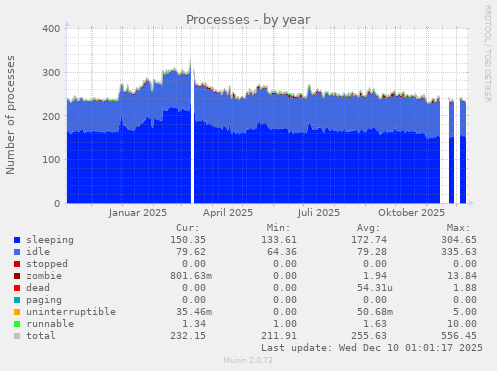Click the 'April 2025' axis label
The width and height of the screenshot is (497, 371).
click(228, 213)
